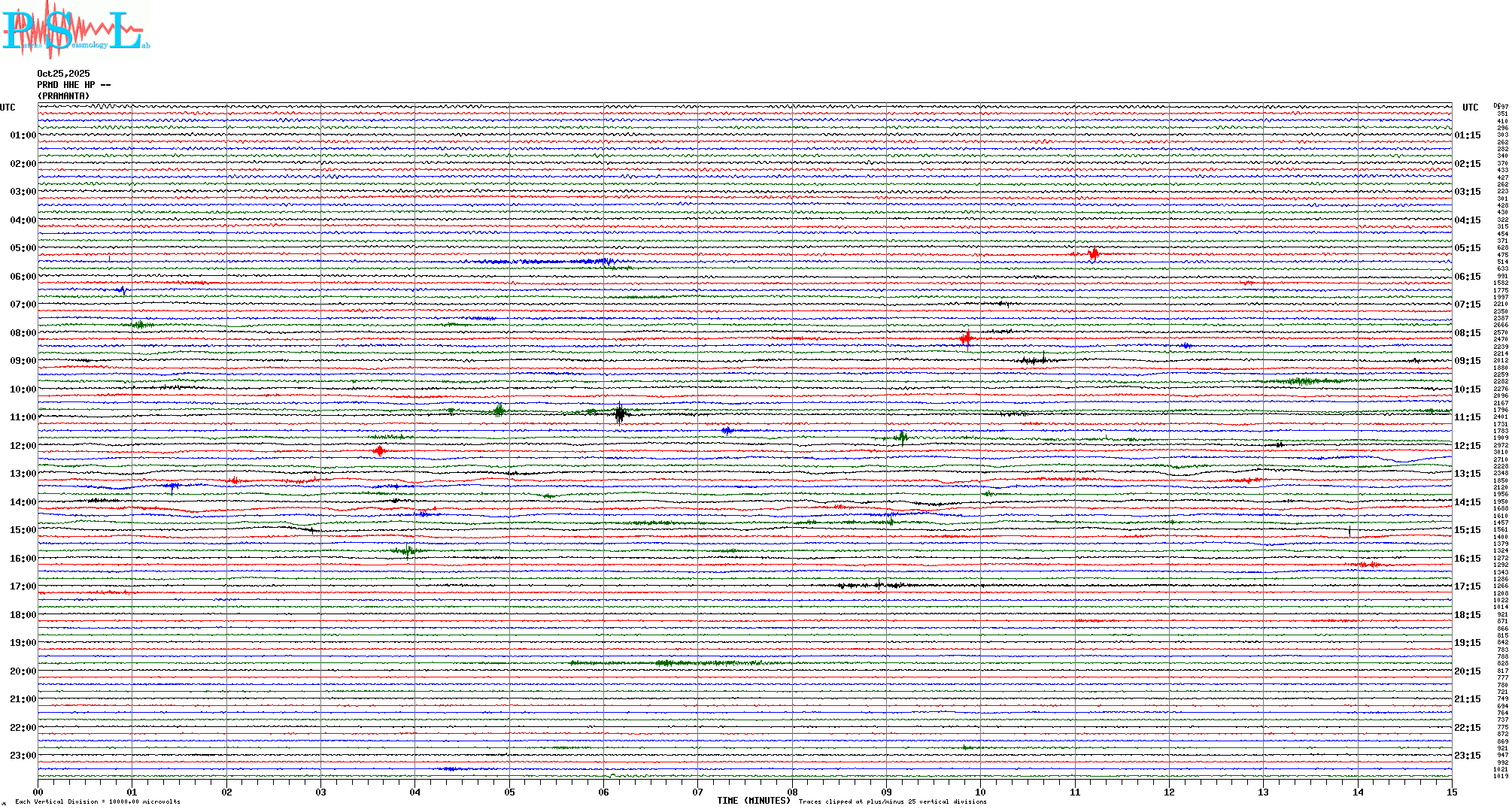Click the PSL Seismology Lab logo
Screen dimensions: 1512x812
point(75,30)
